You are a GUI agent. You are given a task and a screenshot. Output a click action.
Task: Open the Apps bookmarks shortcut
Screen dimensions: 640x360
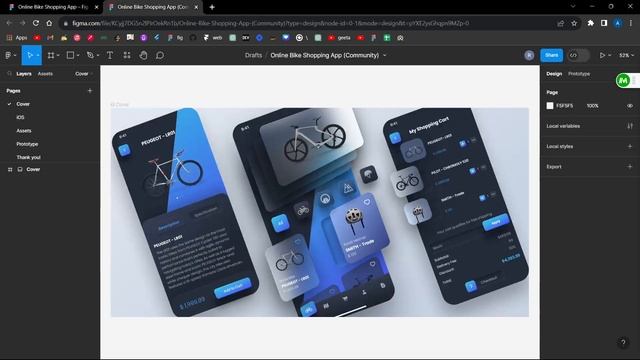pos(17,38)
